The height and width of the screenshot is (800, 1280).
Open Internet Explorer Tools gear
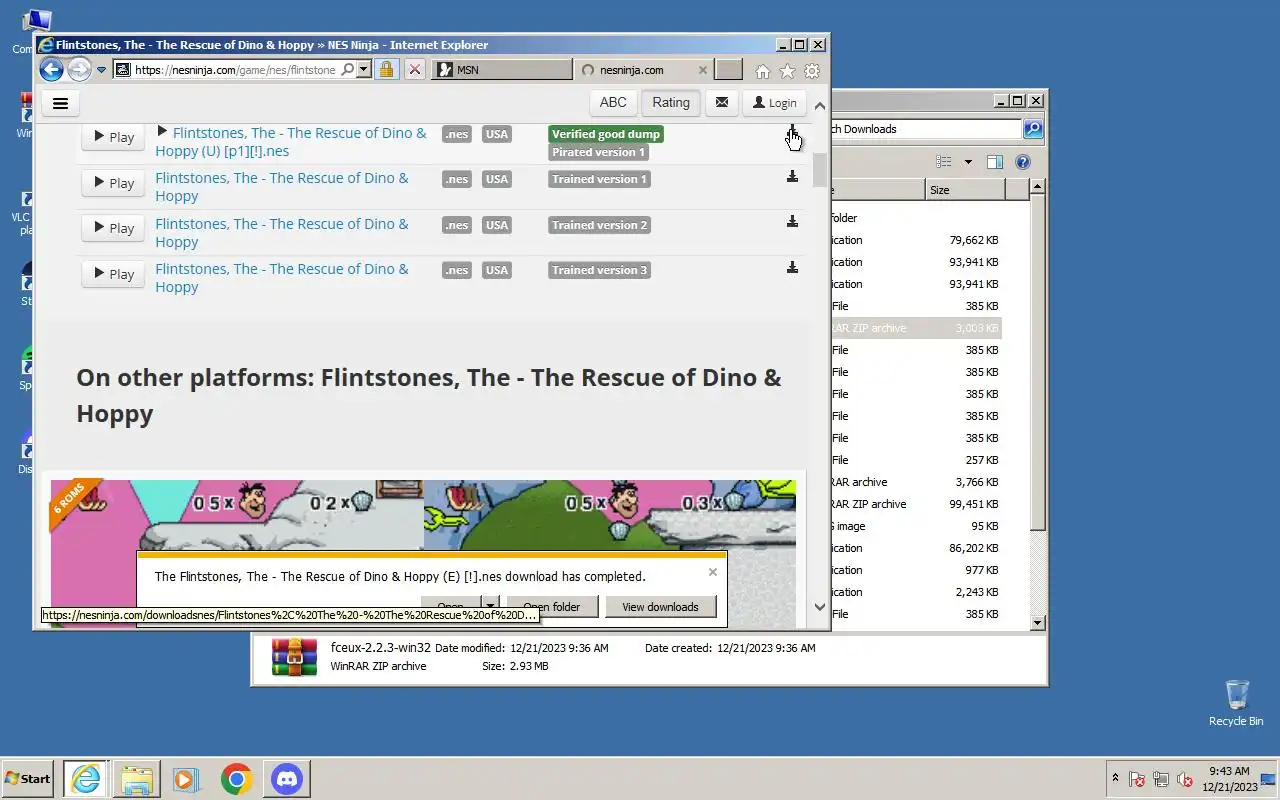[x=812, y=71]
